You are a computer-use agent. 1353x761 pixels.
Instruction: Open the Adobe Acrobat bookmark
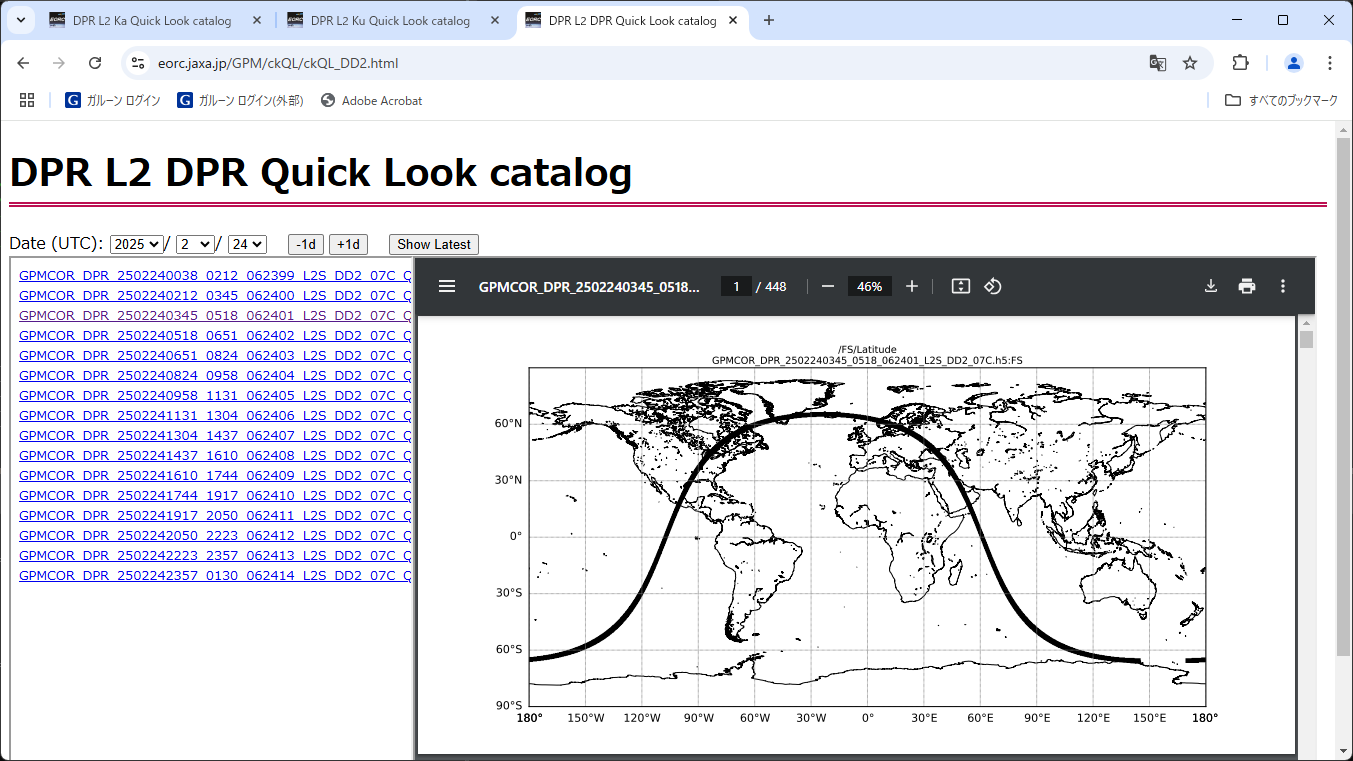tap(371, 100)
